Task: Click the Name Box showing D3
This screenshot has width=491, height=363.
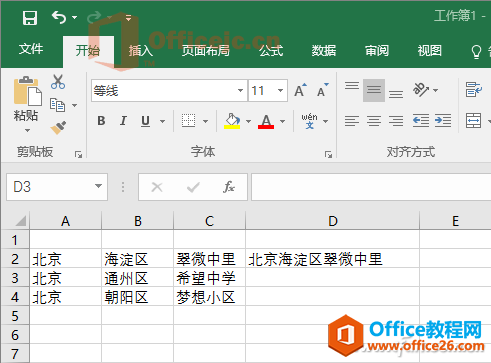Action: [x=57, y=187]
